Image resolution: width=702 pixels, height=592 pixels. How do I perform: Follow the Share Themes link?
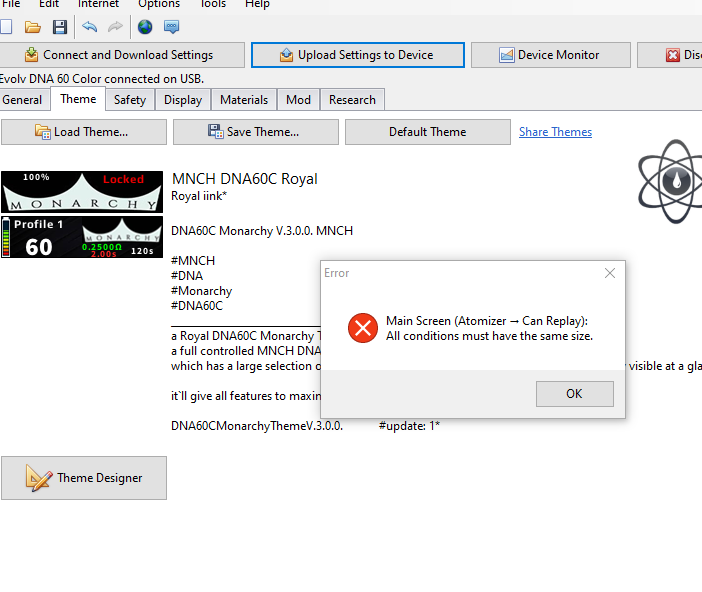pyautogui.click(x=555, y=132)
